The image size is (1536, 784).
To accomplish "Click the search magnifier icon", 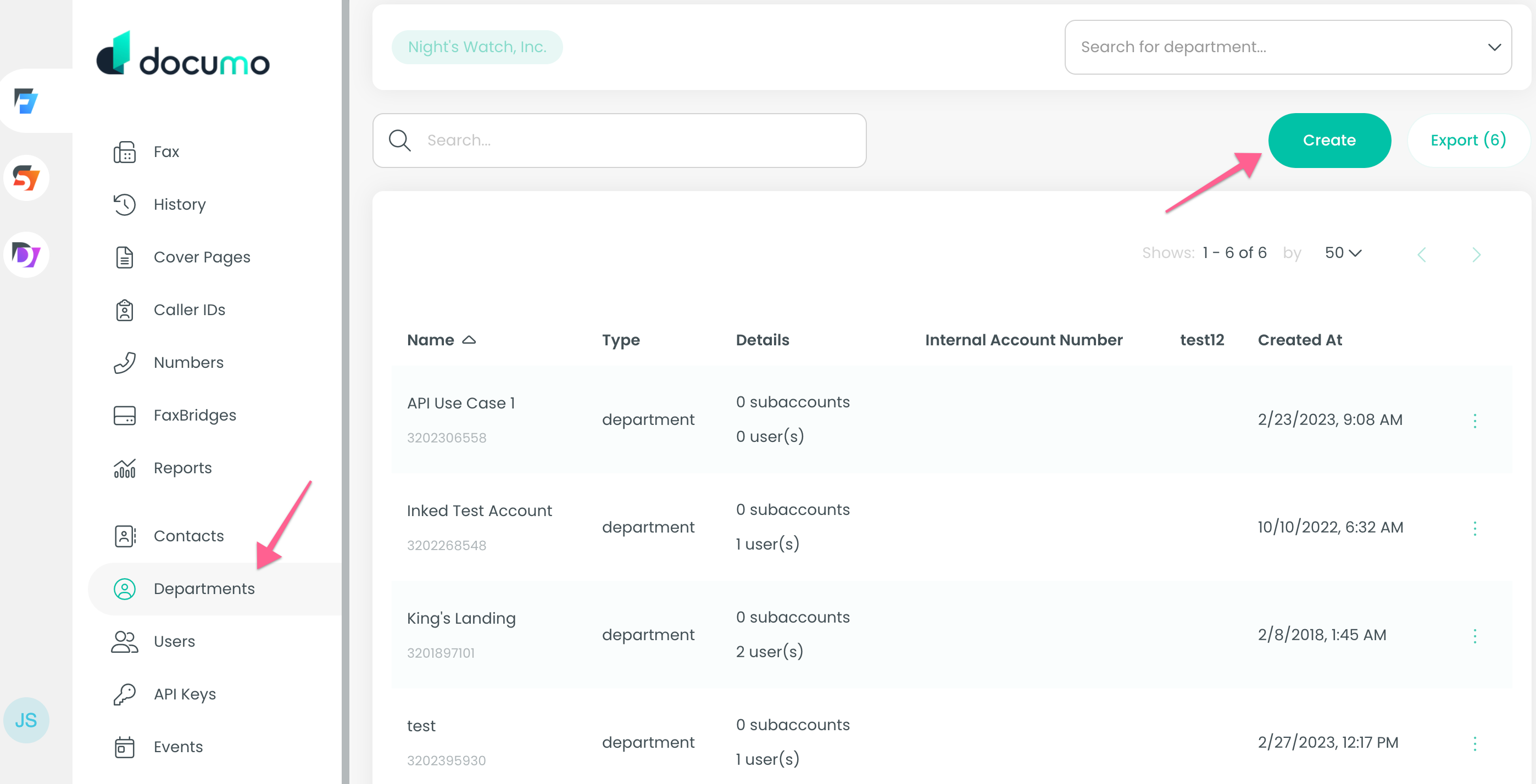I will [399, 140].
